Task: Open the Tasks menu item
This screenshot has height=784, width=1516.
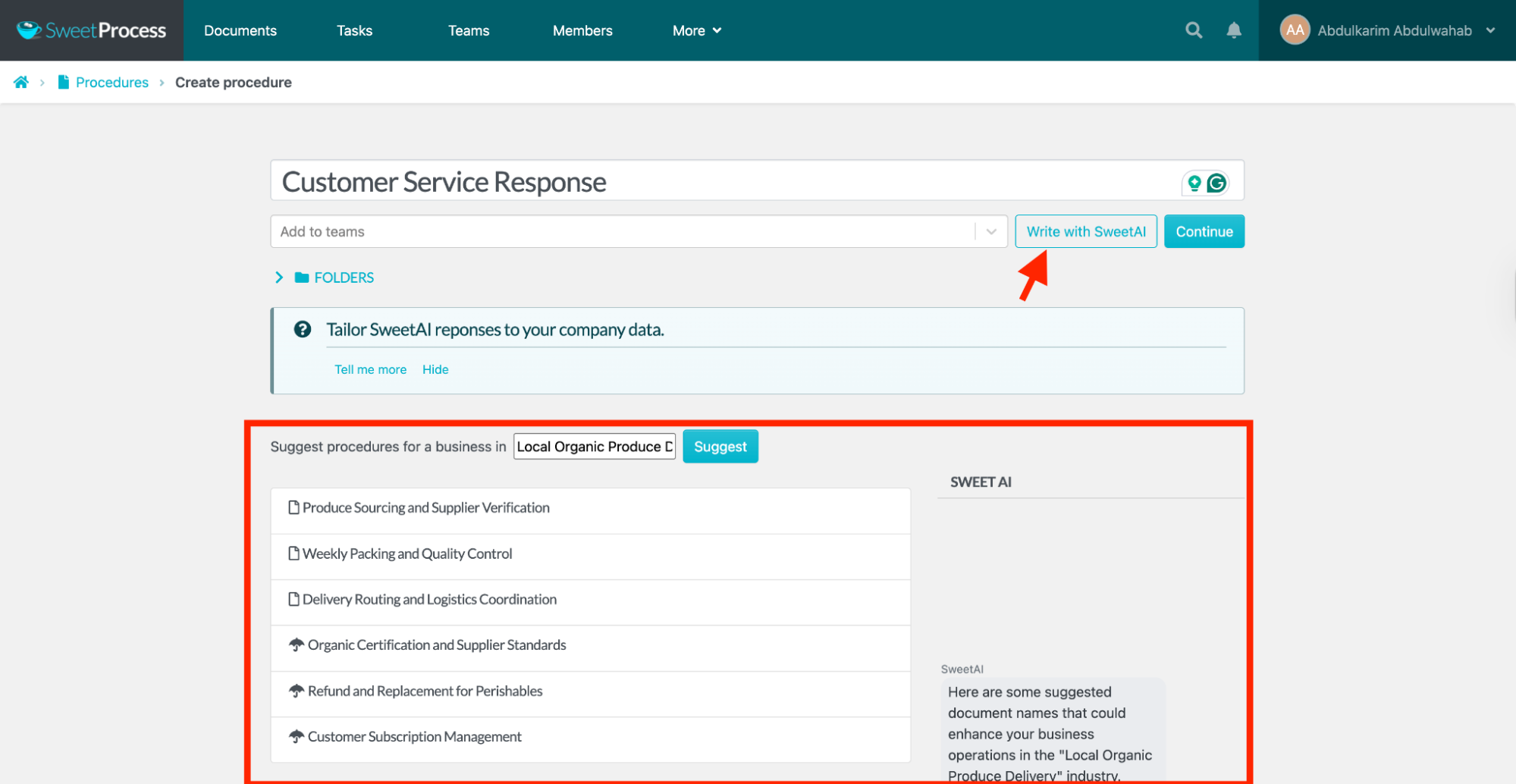Action: 354,30
